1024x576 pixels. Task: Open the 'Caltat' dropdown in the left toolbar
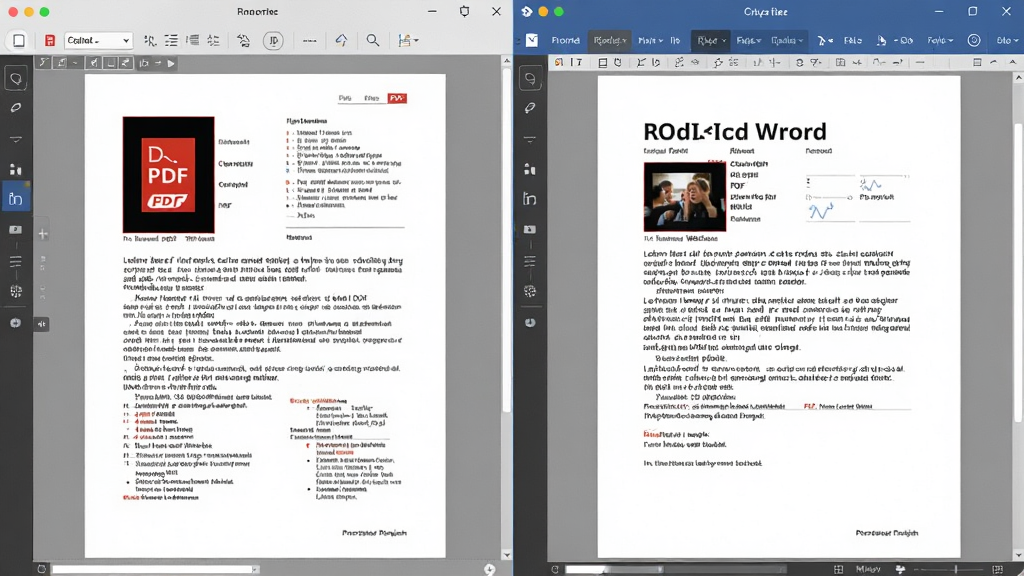[x=98, y=40]
